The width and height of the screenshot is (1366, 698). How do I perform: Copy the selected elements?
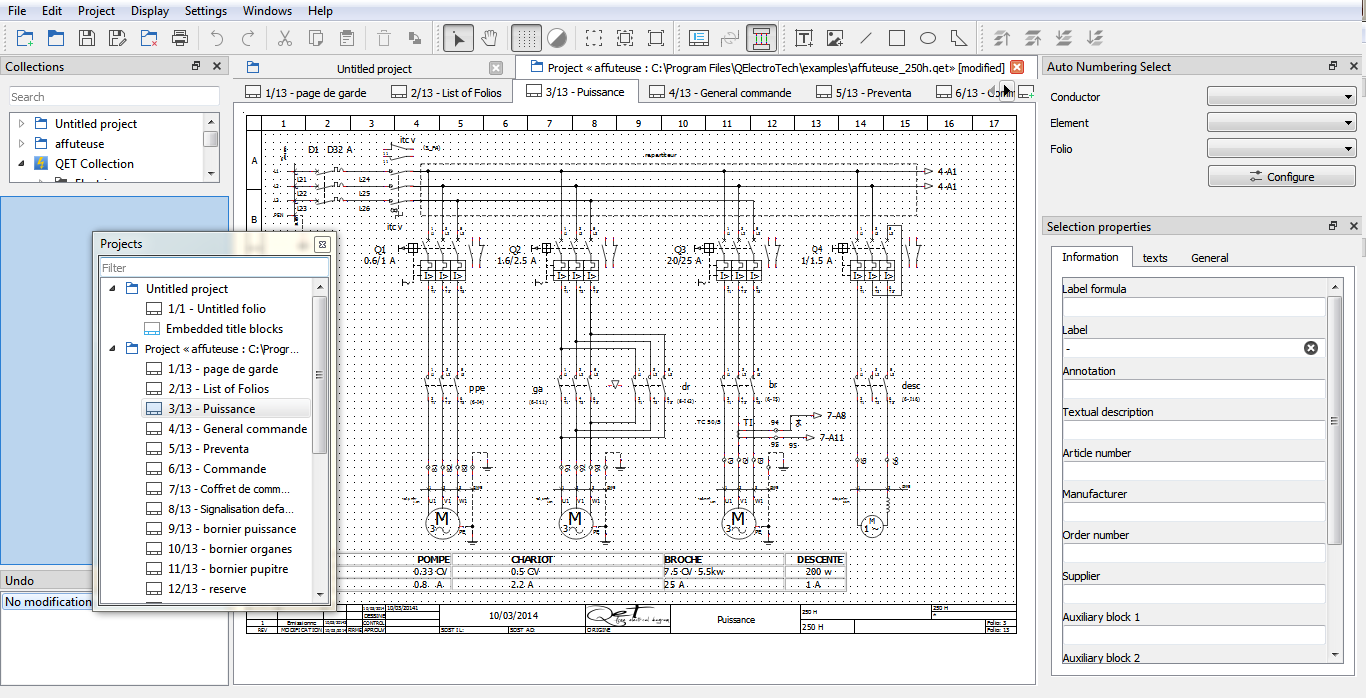[x=316, y=39]
